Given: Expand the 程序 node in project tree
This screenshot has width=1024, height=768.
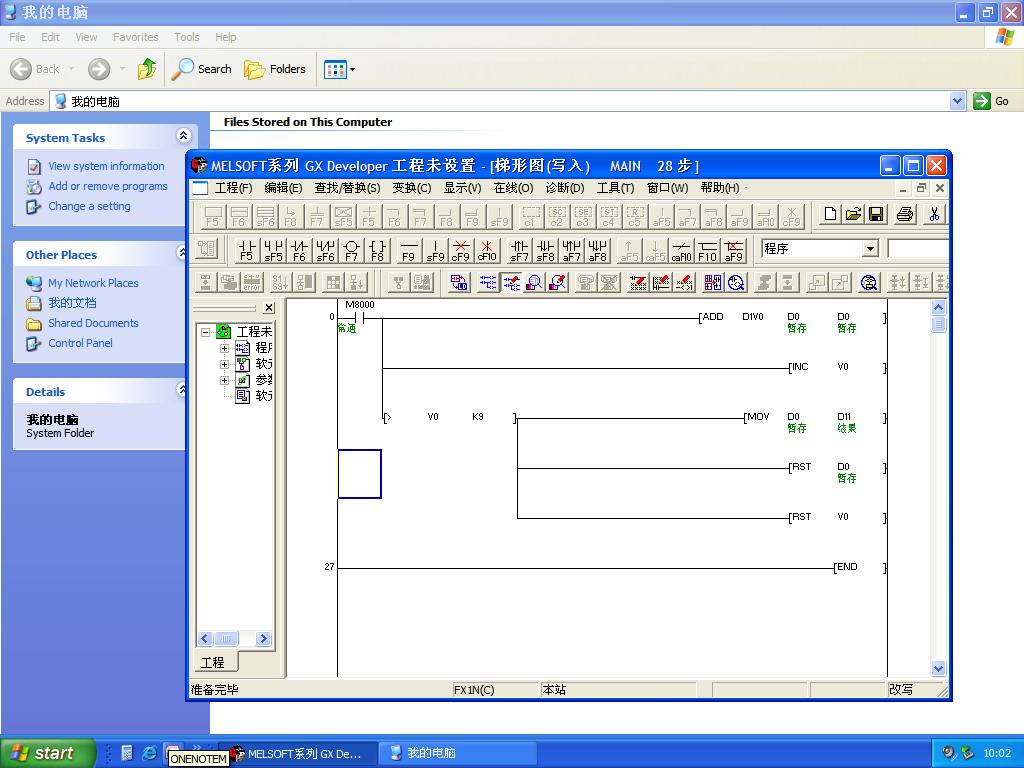Looking at the screenshot, I should point(224,348).
